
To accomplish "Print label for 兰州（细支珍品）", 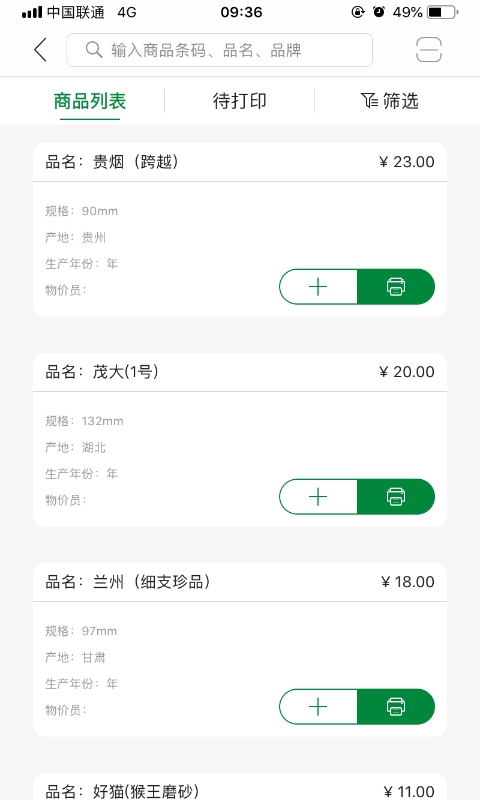I will tap(396, 707).
